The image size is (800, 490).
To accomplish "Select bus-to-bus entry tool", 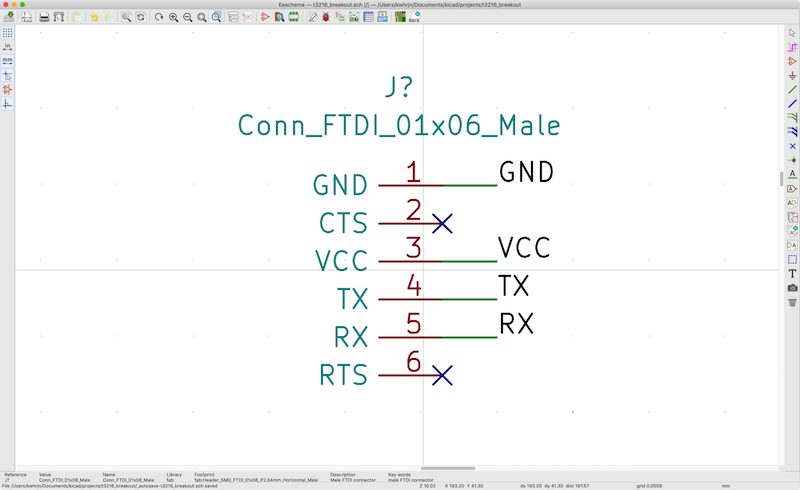I will [x=792, y=132].
